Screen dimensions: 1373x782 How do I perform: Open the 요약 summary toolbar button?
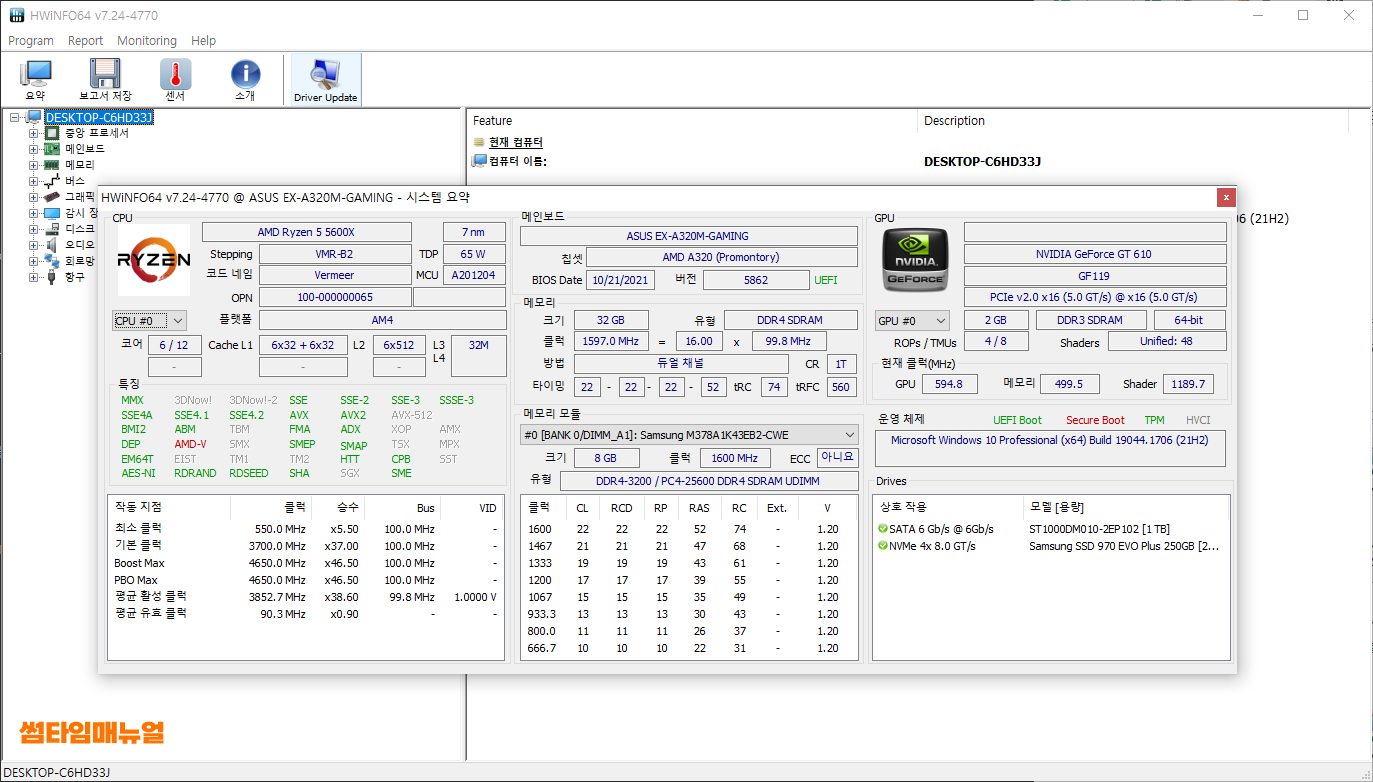[x=36, y=79]
